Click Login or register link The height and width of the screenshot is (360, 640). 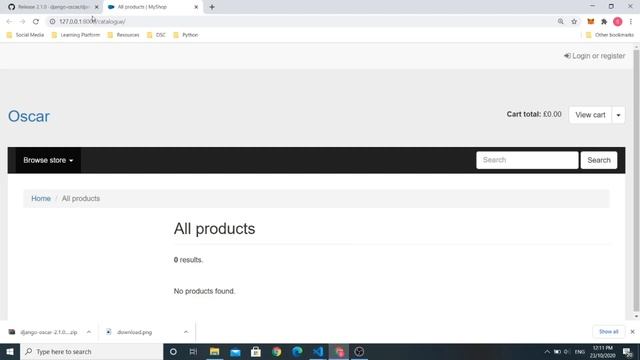(594, 56)
